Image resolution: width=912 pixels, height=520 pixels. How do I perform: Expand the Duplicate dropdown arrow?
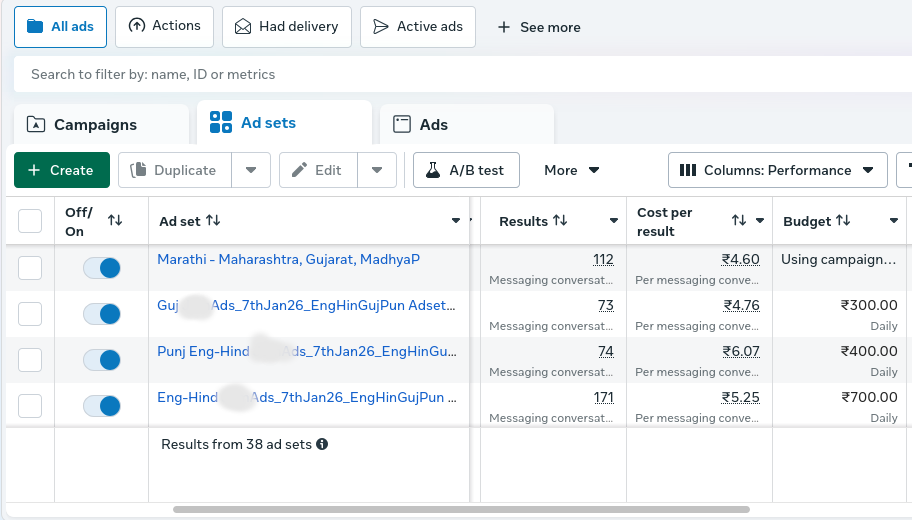(x=251, y=170)
